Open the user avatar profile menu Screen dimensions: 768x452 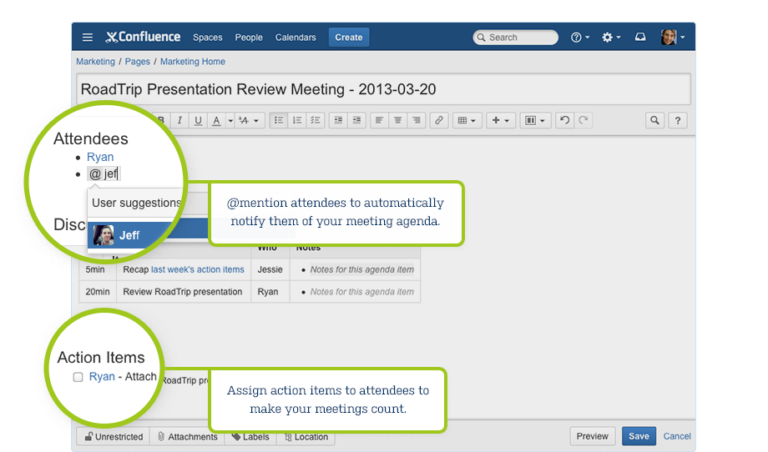coord(672,37)
